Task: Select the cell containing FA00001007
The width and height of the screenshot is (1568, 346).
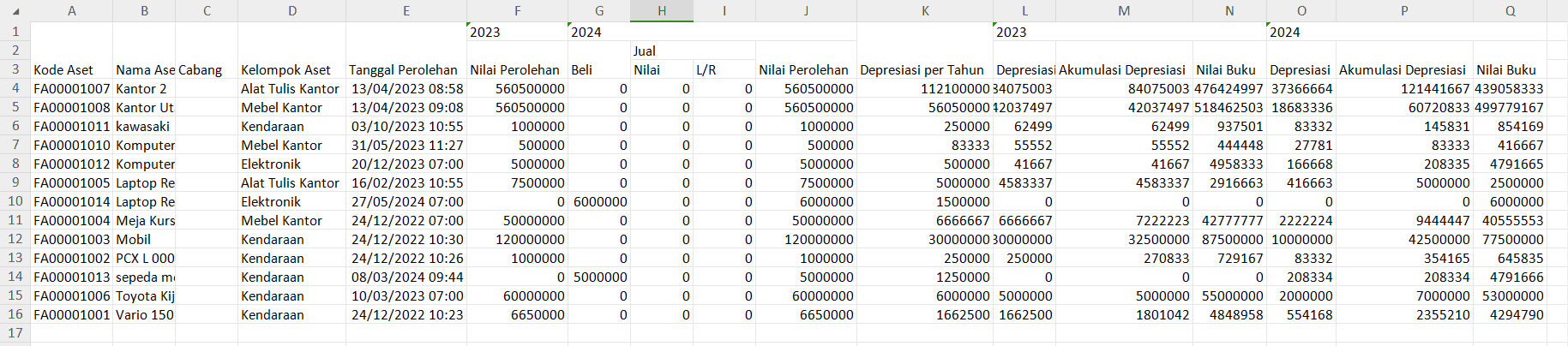Action: click(71, 88)
